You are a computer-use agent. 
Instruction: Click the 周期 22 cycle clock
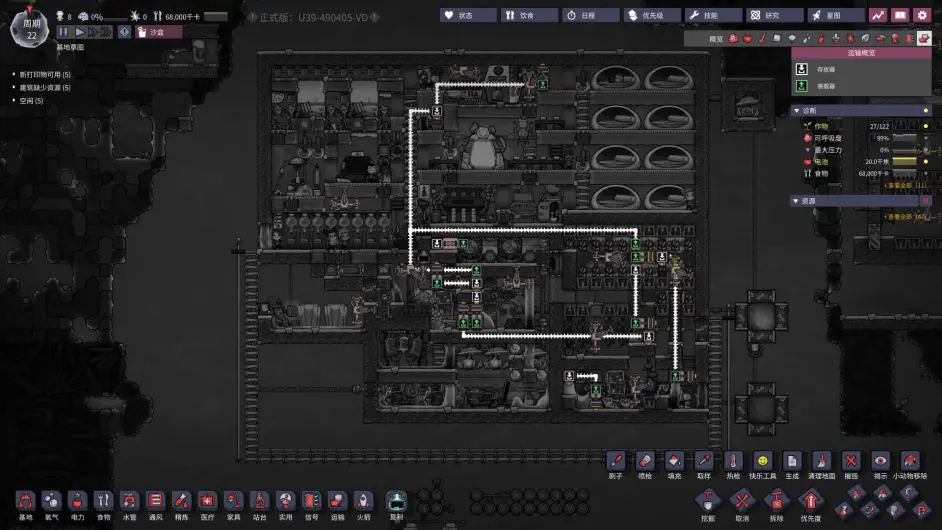[29, 28]
